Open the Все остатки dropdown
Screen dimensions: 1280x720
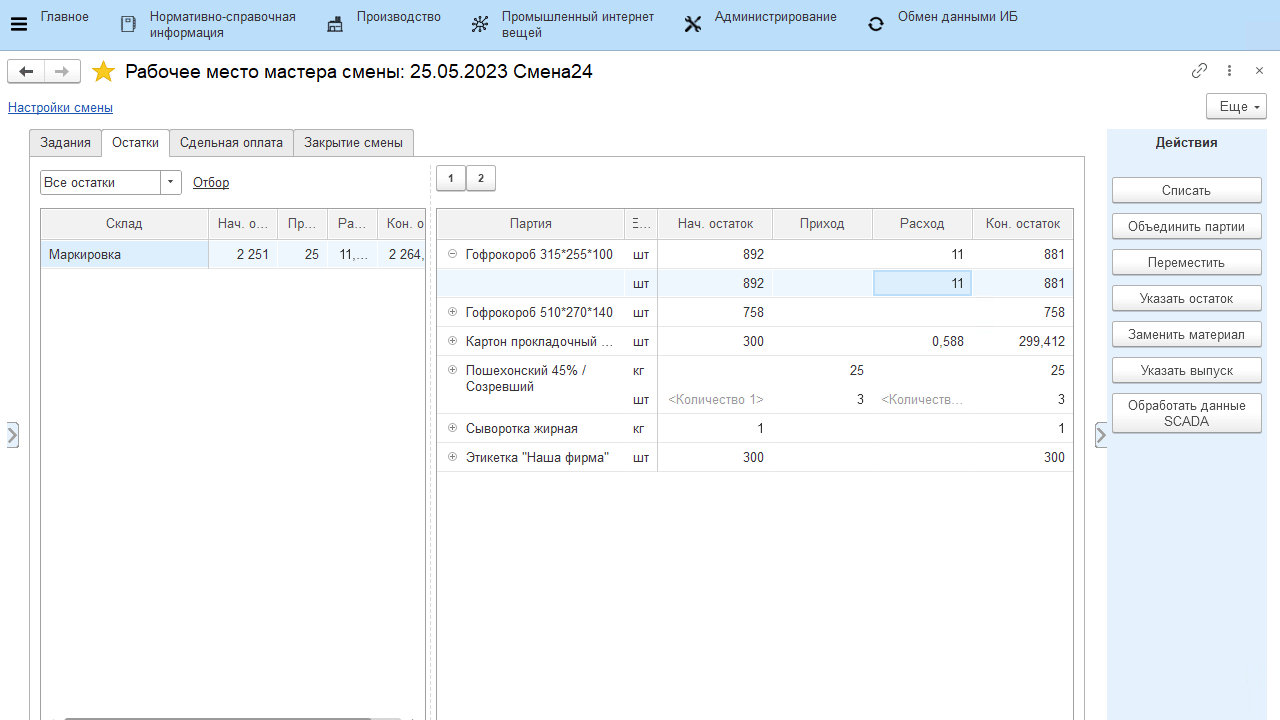pyautogui.click(x=171, y=183)
